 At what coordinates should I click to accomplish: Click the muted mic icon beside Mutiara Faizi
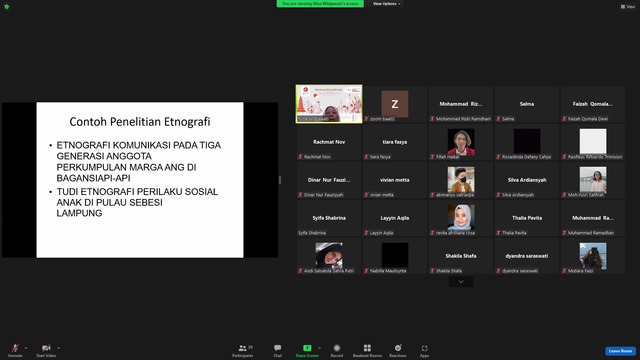pos(564,271)
